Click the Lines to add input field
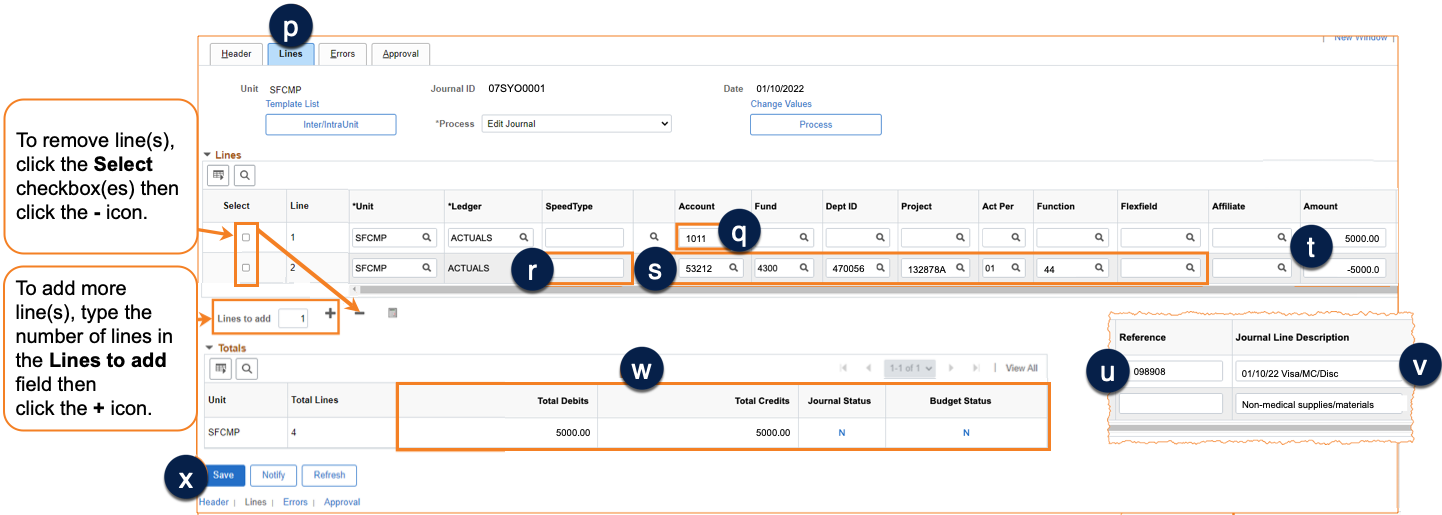 293,318
